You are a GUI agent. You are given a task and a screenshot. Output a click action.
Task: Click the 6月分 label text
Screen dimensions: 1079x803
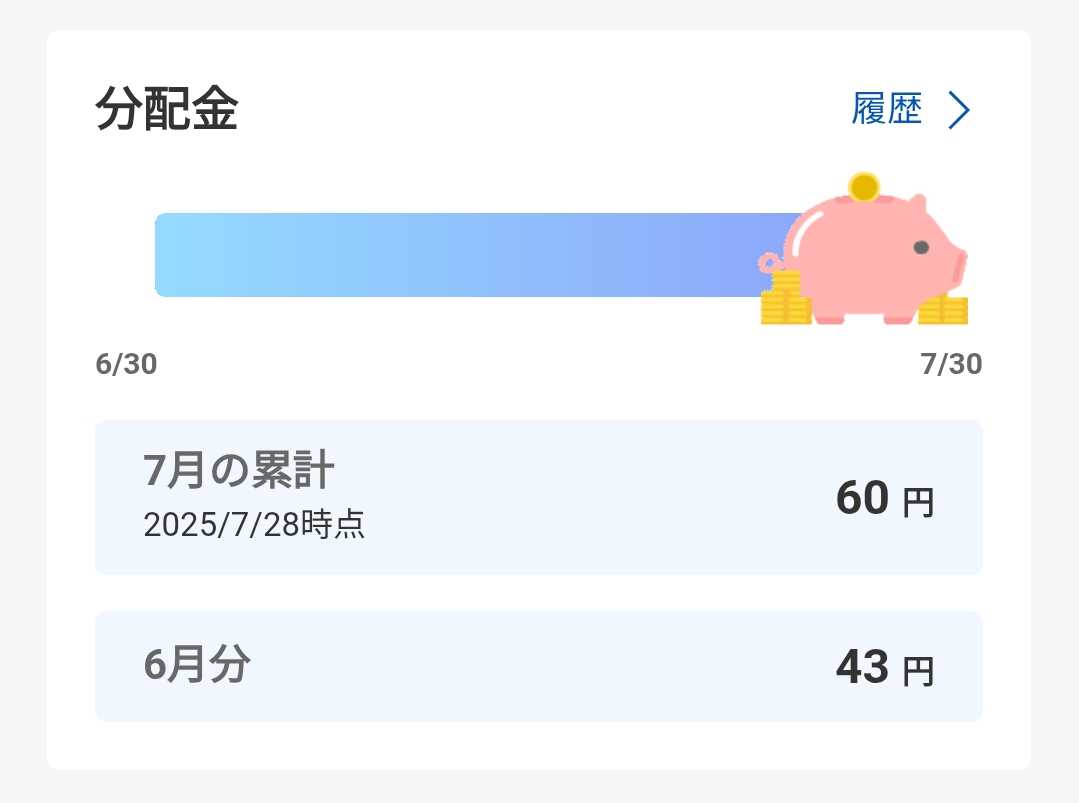pyautogui.click(x=197, y=665)
